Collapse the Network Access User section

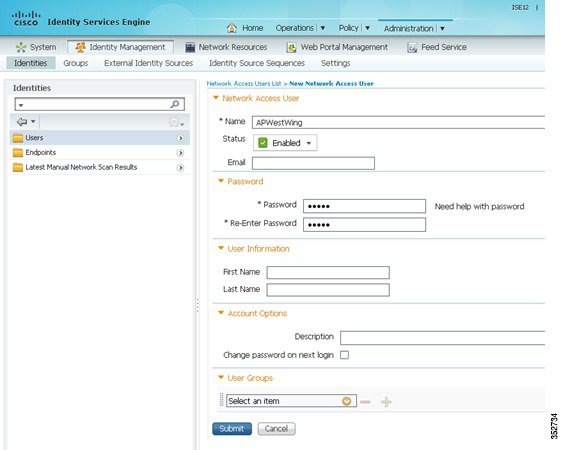click(x=216, y=97)
